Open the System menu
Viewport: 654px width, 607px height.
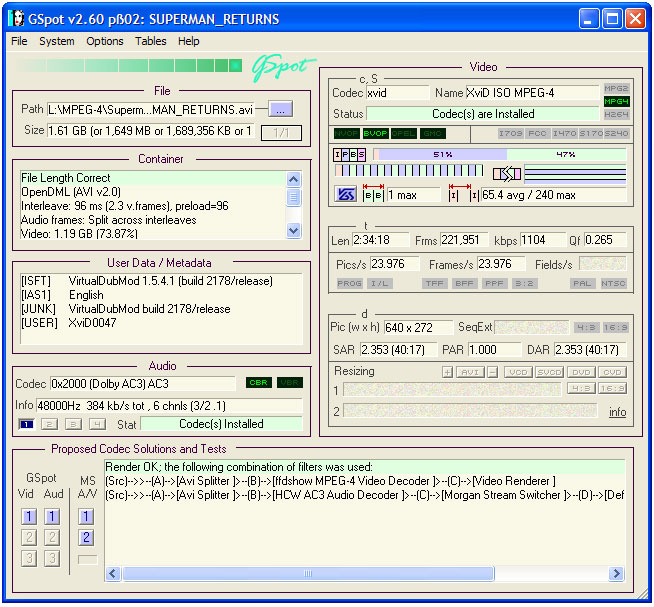point(57,41)
